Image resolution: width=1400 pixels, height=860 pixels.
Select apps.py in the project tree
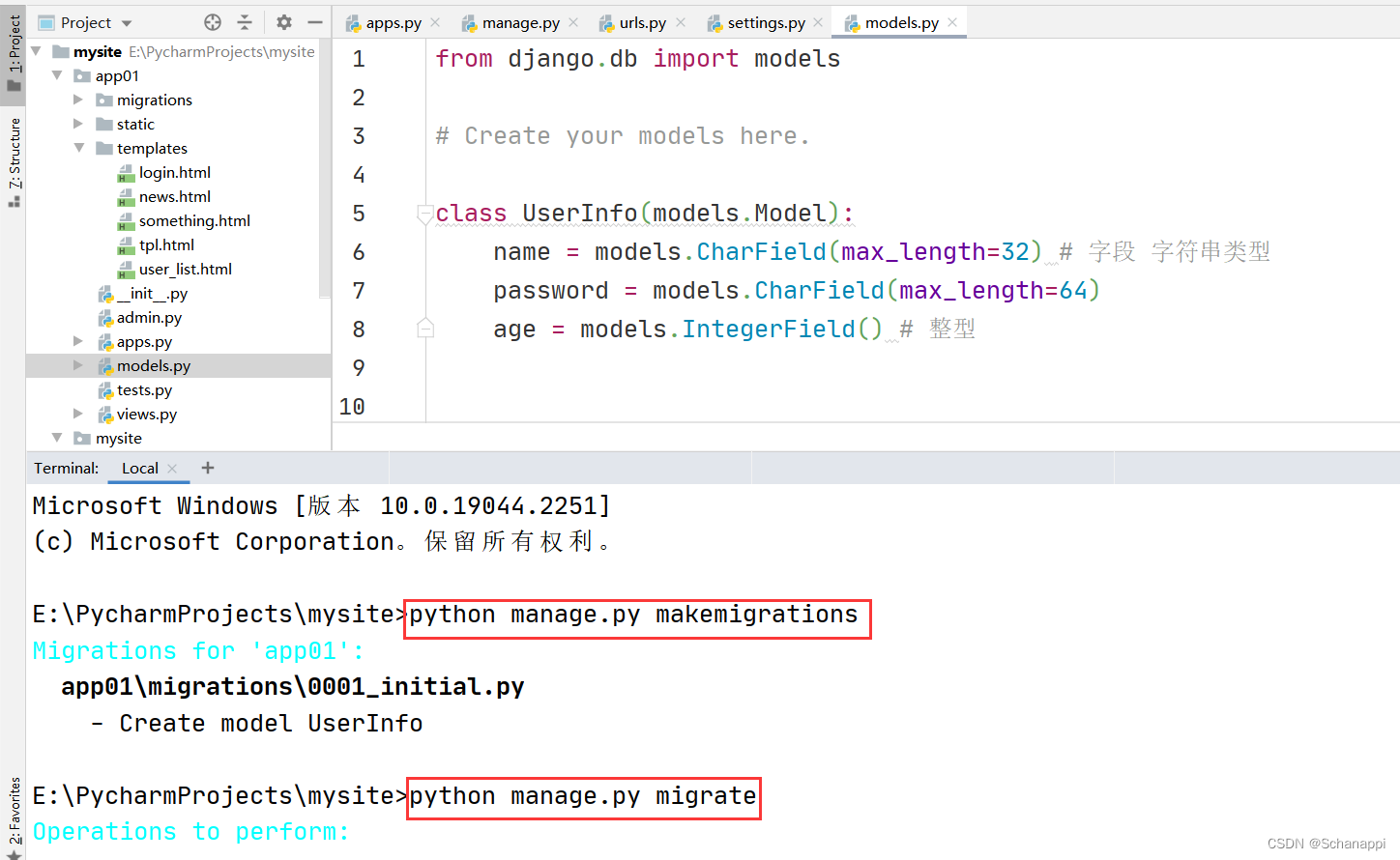pos(144,341)
